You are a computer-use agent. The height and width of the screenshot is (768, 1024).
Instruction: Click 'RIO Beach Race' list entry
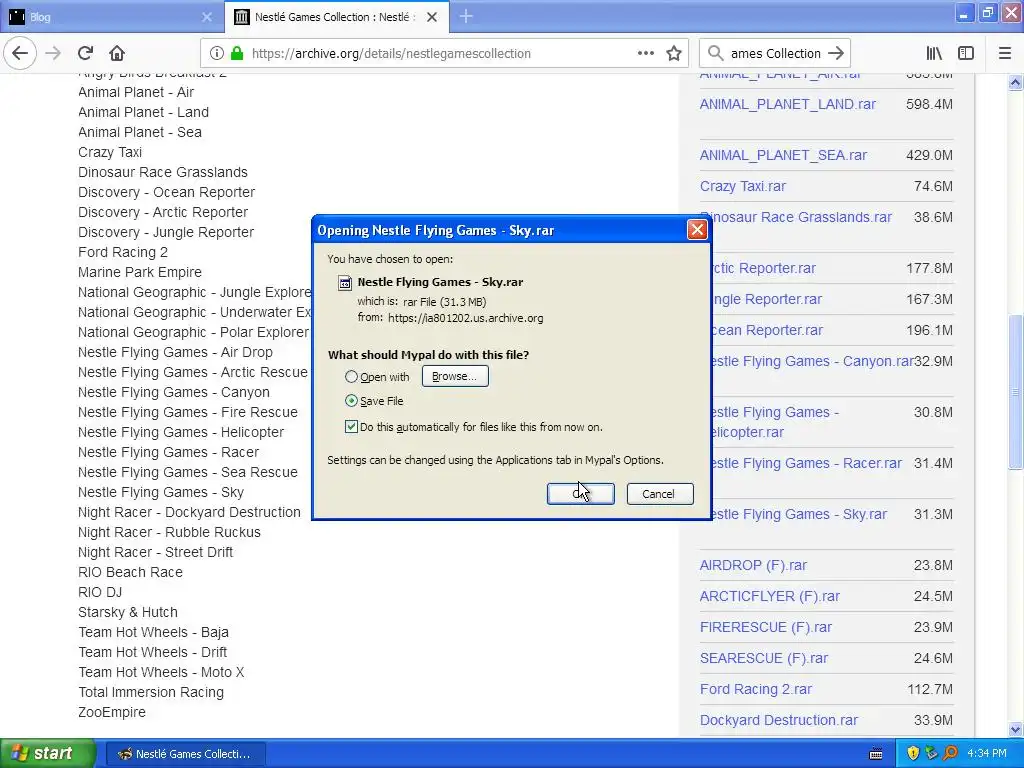pyautogui.click(x=131, y=572)
